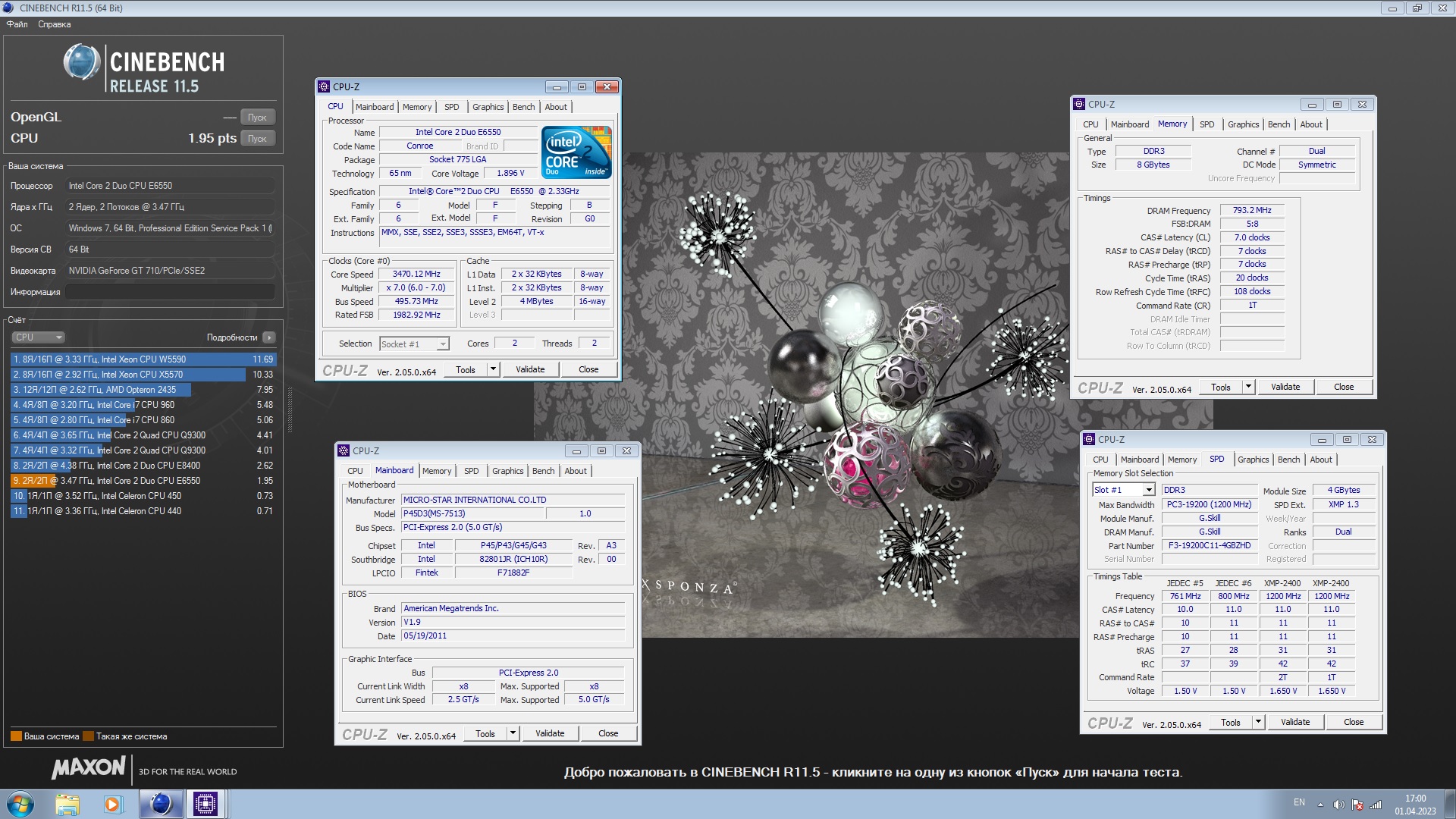Open Mainboard tab in top-left CPU-Z window
Image resolution: width=1456 pixels, height=819 pixels.
375,107
